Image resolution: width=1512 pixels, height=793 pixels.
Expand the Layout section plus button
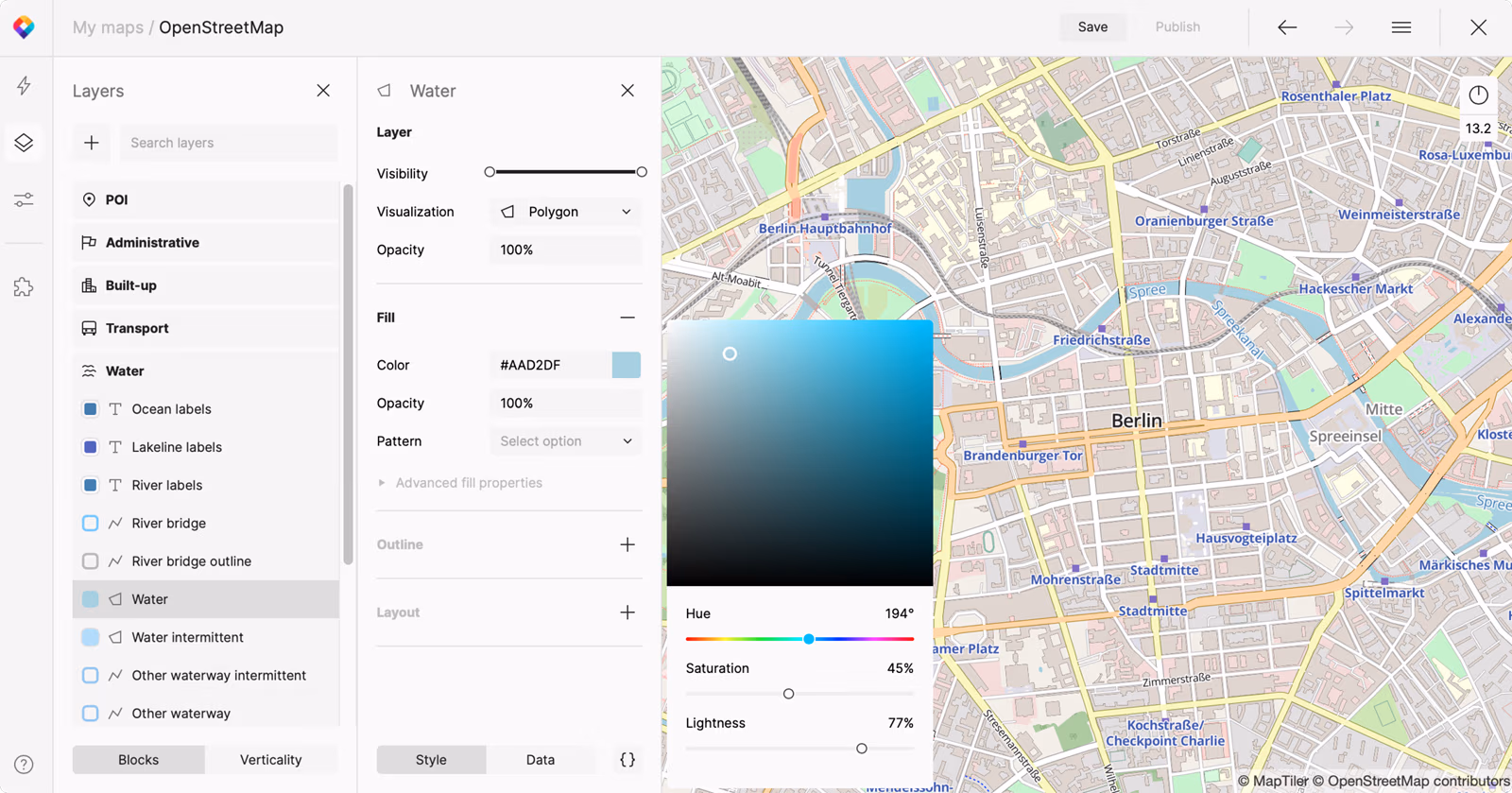click(627, 612)
